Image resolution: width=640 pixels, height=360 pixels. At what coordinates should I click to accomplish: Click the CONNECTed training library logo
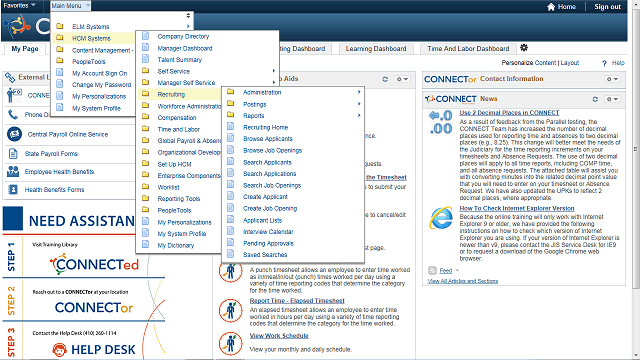coord(94,264)
